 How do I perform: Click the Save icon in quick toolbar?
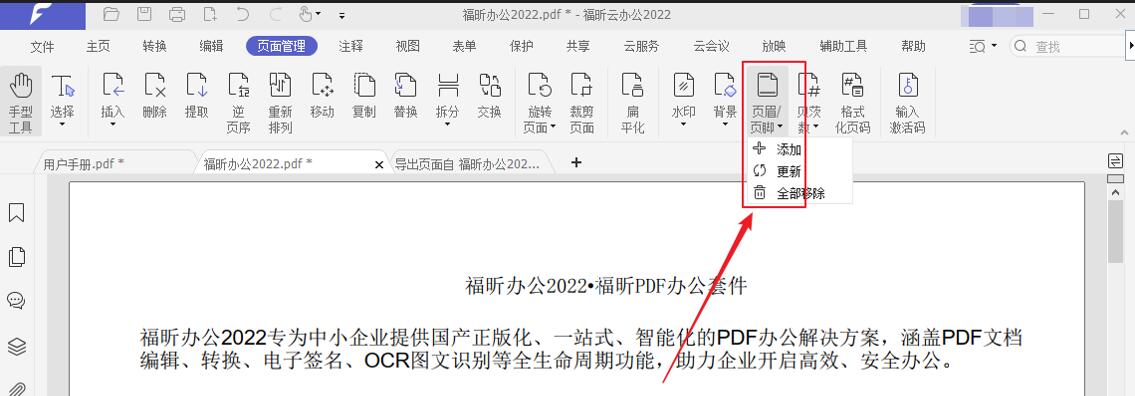pyautogui.click(x=144, y=14)
